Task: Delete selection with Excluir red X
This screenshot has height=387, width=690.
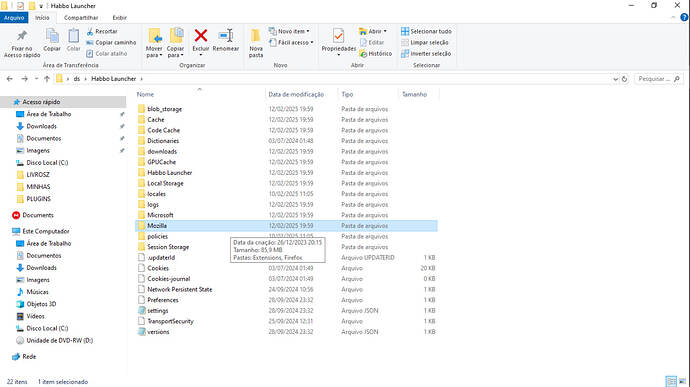Action: pyautogui.click(x=201, y=42)
